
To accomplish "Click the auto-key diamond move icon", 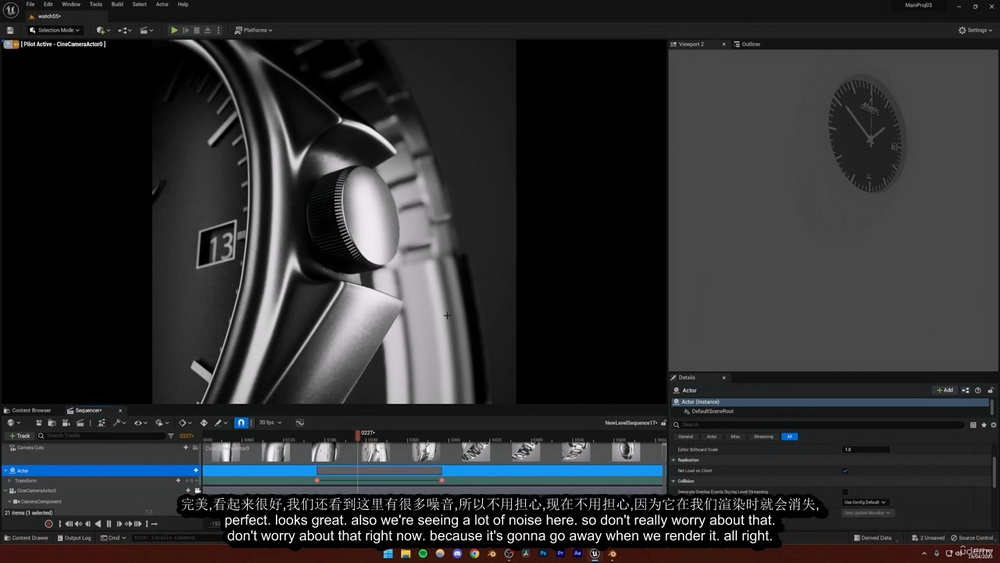I will [x=203, y=423].
